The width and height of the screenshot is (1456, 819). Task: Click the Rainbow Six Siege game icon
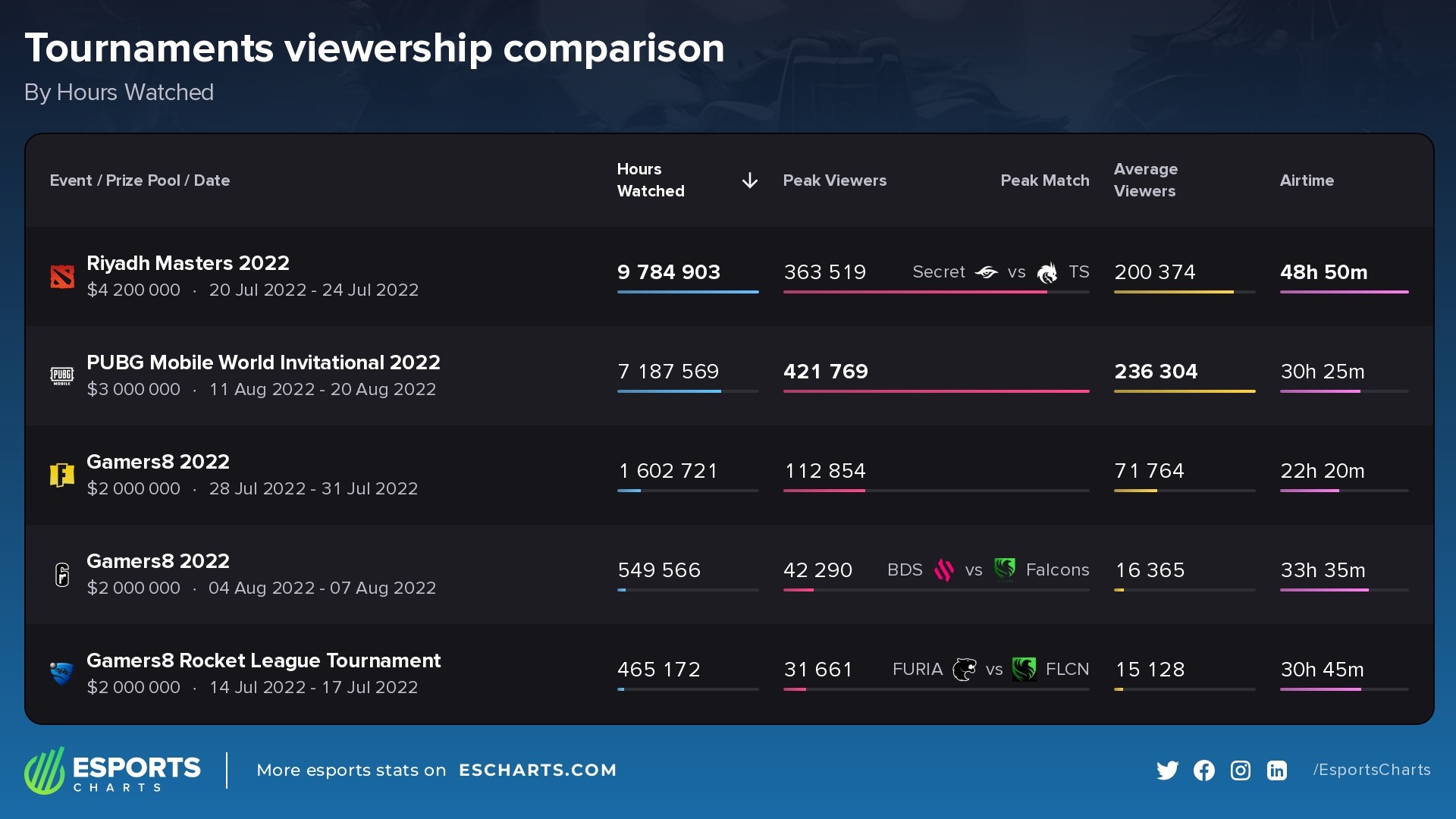62,575
